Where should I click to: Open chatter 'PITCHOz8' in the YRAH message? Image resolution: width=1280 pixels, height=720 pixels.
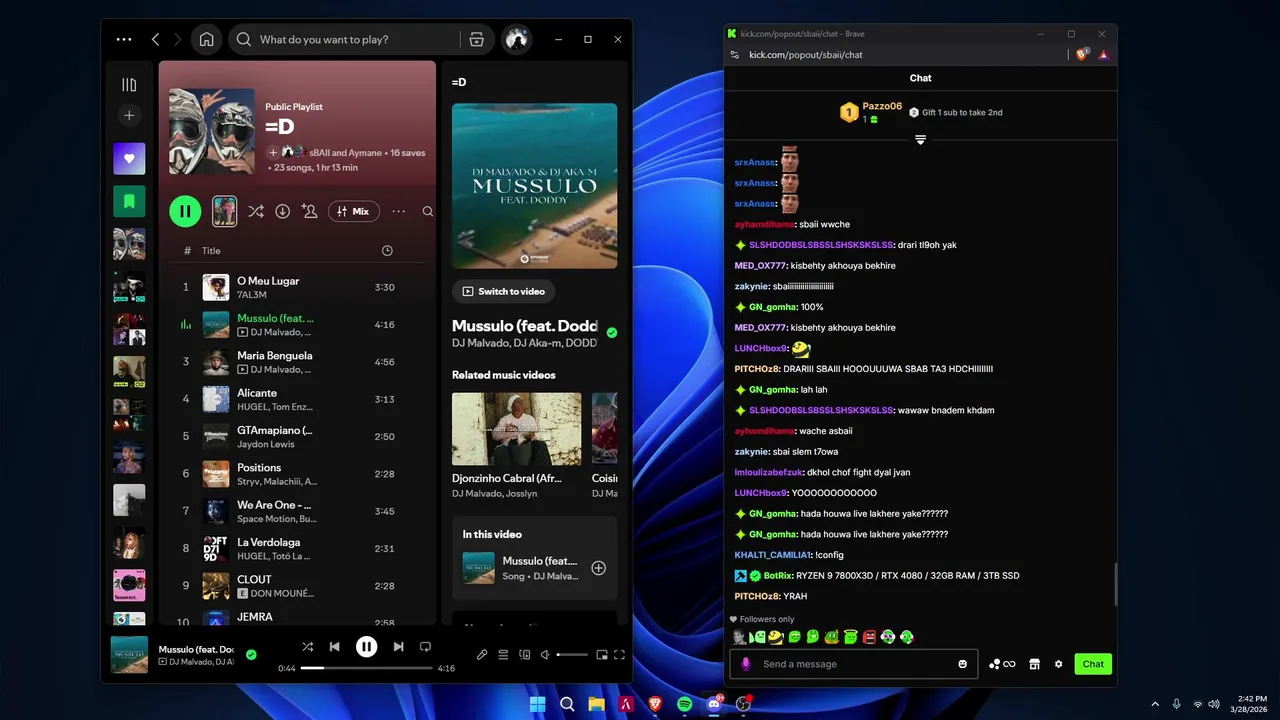(755, 596)
